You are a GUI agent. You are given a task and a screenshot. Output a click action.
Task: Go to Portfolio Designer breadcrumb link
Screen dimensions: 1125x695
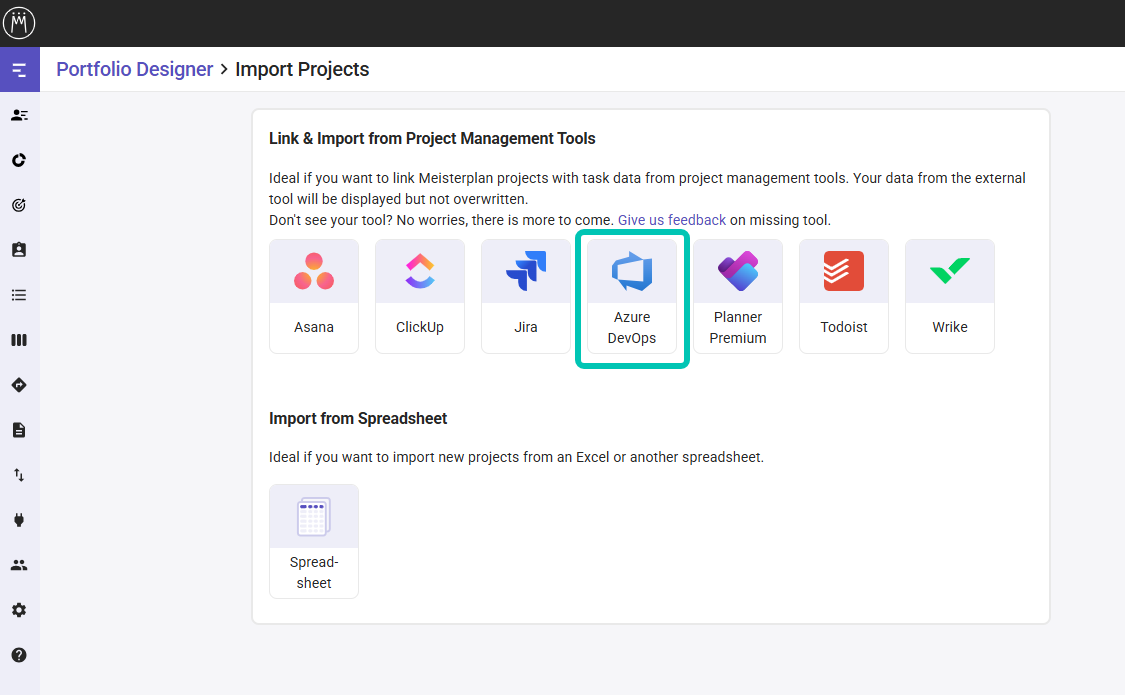(135, 69)
